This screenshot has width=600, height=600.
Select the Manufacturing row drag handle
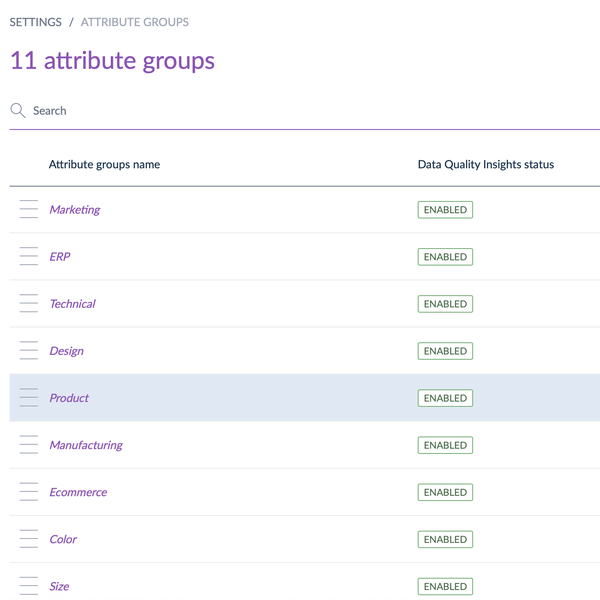pos(29,445)
